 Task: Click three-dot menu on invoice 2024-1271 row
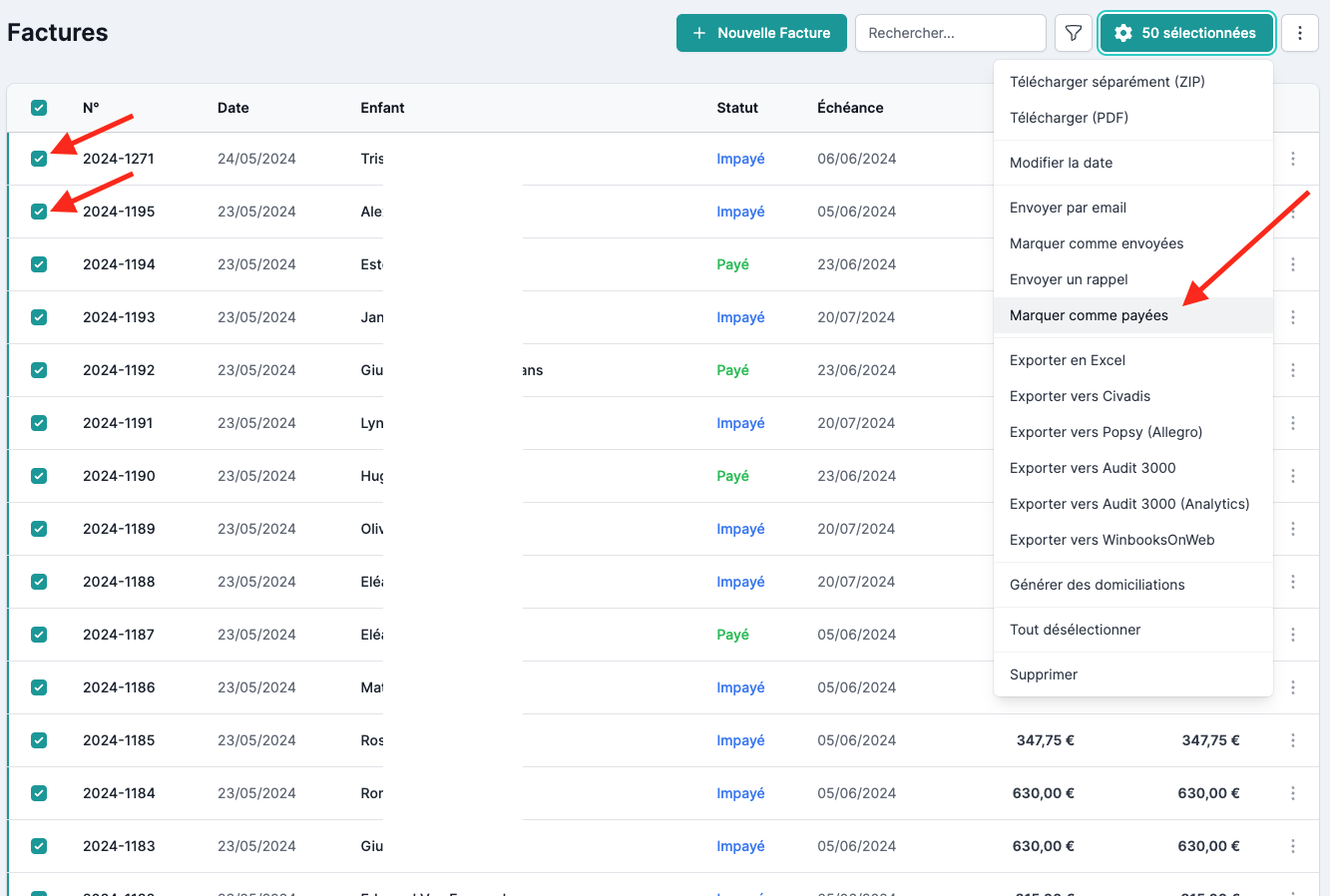coord(1292,159)
